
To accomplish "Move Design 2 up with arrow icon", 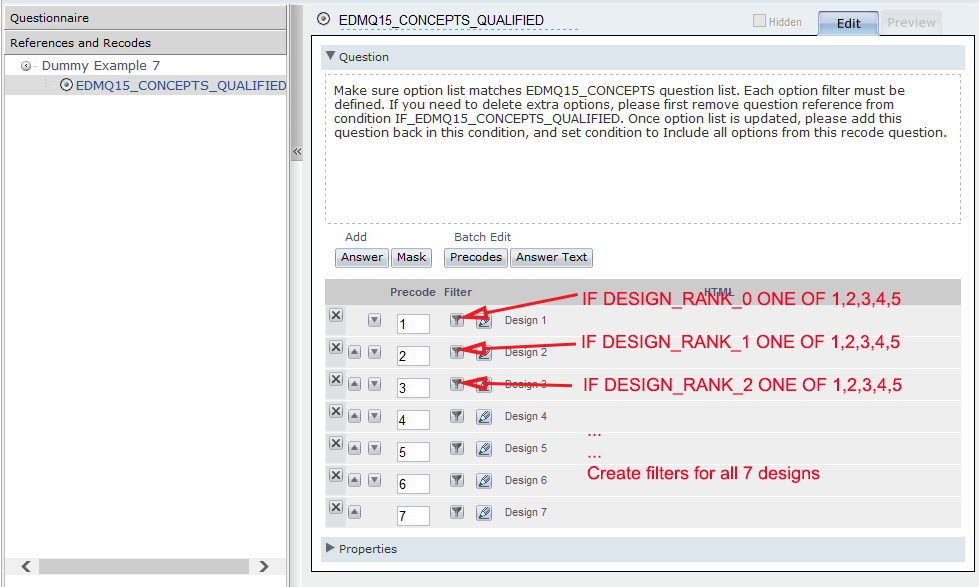I will (x=355, y=352).
